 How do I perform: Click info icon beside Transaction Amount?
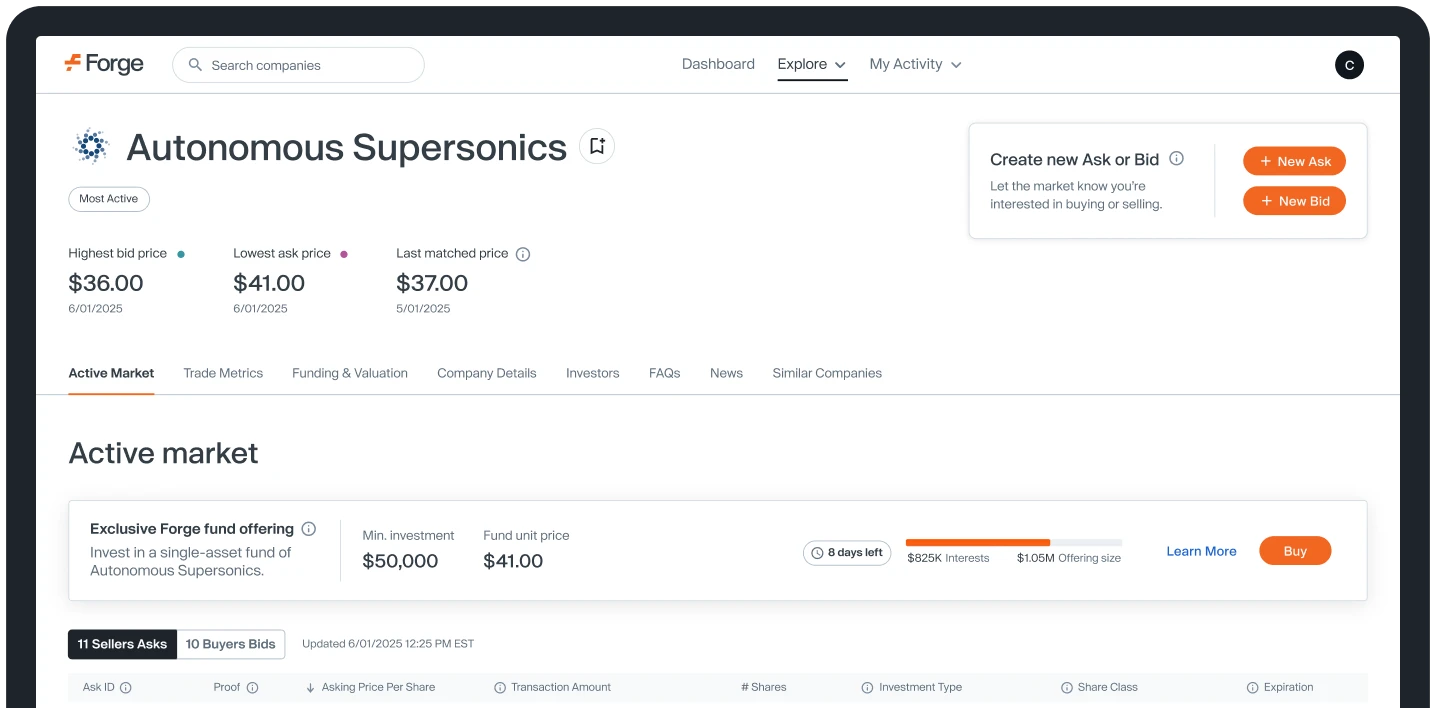500,687
